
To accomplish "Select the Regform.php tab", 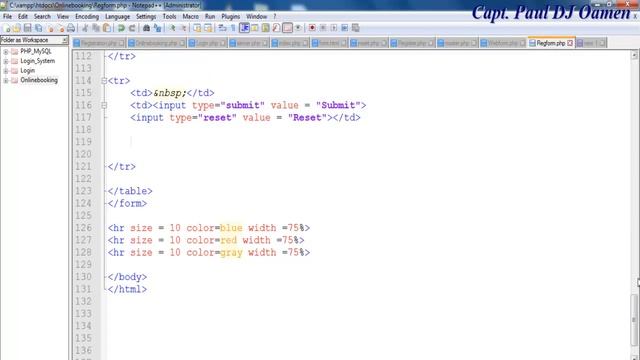I will coord(550,43).
